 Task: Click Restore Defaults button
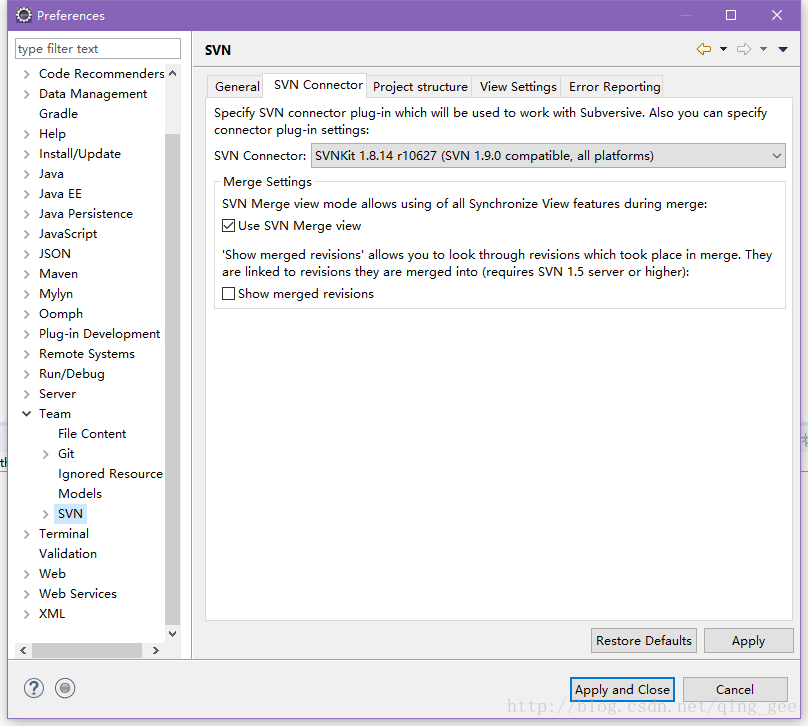[x=644, y=640]
